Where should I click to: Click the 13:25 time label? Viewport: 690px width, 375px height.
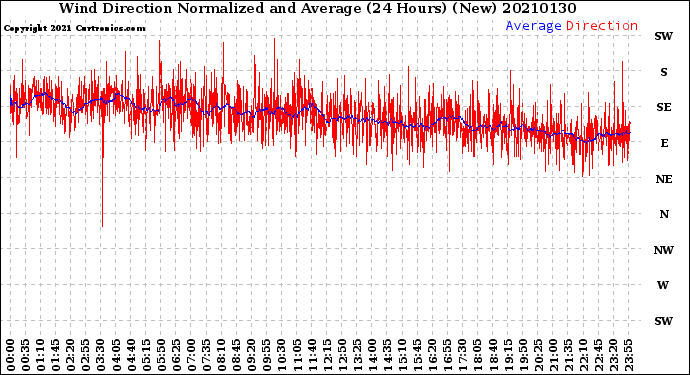pos(357,355)
